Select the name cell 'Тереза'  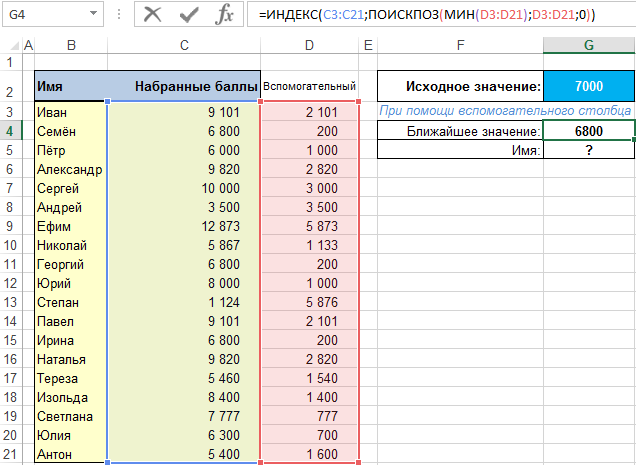(71, 378)
